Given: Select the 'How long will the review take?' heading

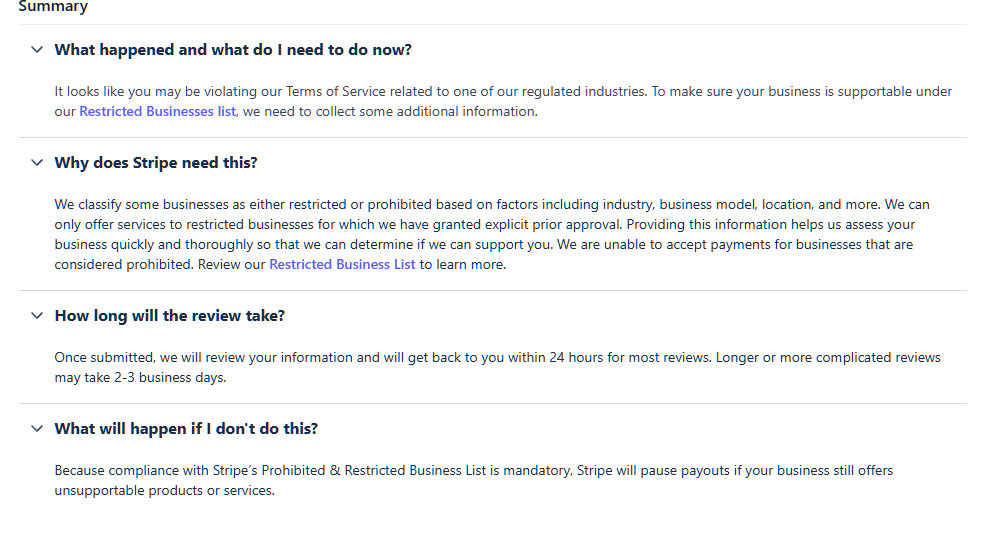Looking at the screenshot, I should pyautogui.click(x=170, y=315).
